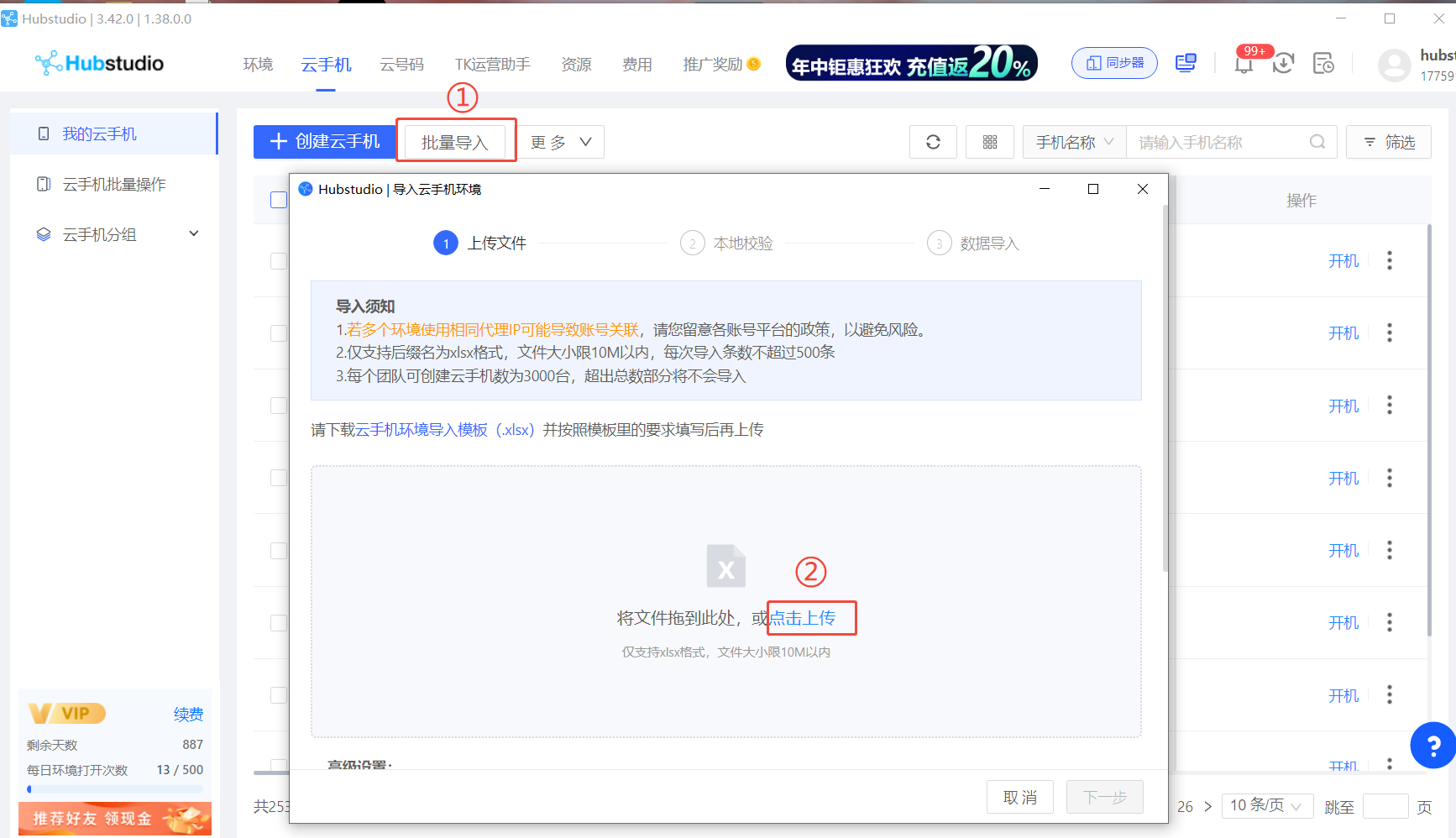The width and height of the screenshot is (1456, 838).
Task: Download the 云手机环境导入模板 (.xlsx) link
Action: 445,430
